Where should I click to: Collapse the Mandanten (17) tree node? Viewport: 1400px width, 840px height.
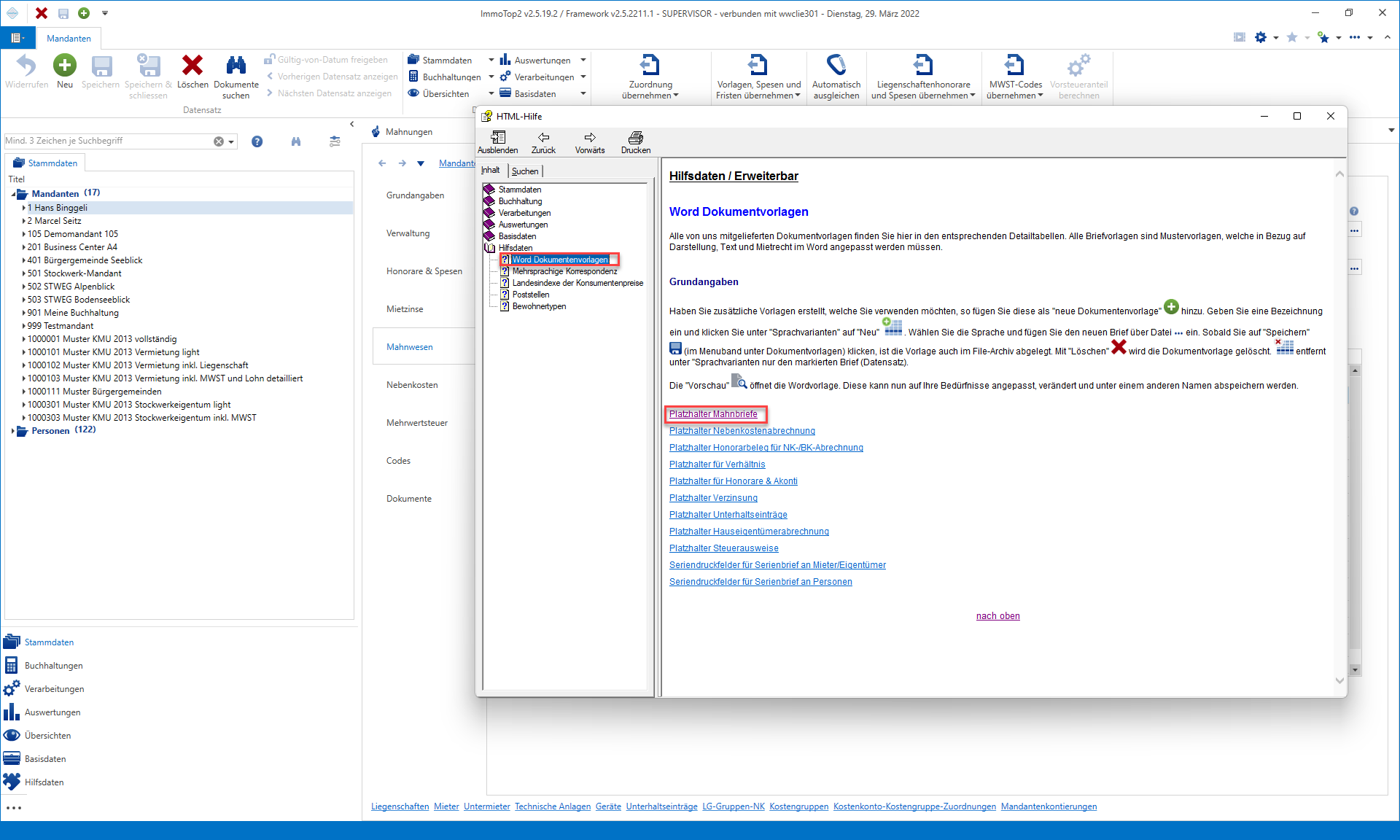pyautogui.click(x=13, y=194)
